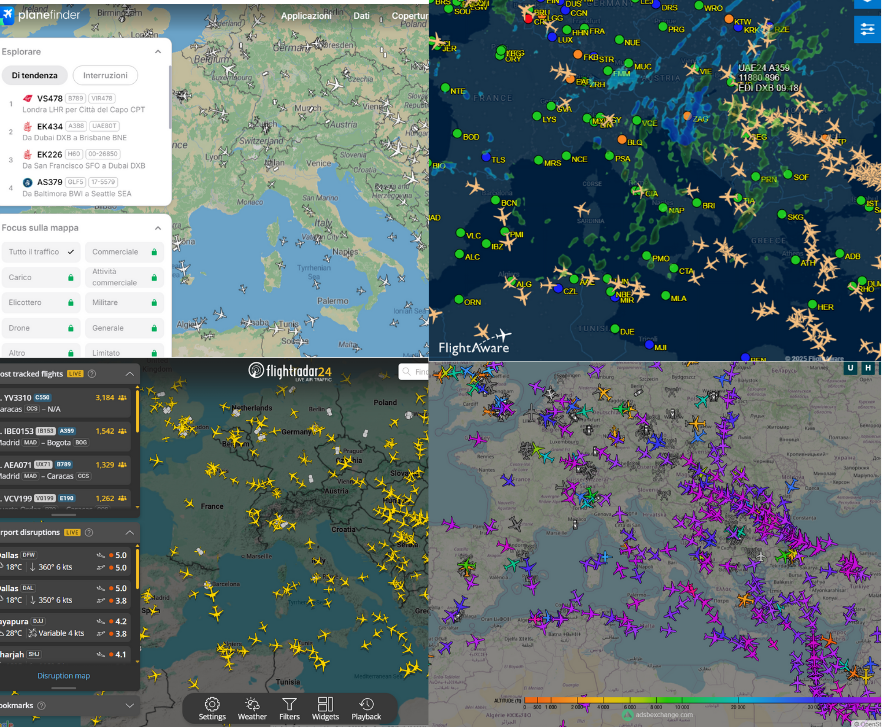
Task: Switch to the Di tendenza tab
Action: click(34, 75)
